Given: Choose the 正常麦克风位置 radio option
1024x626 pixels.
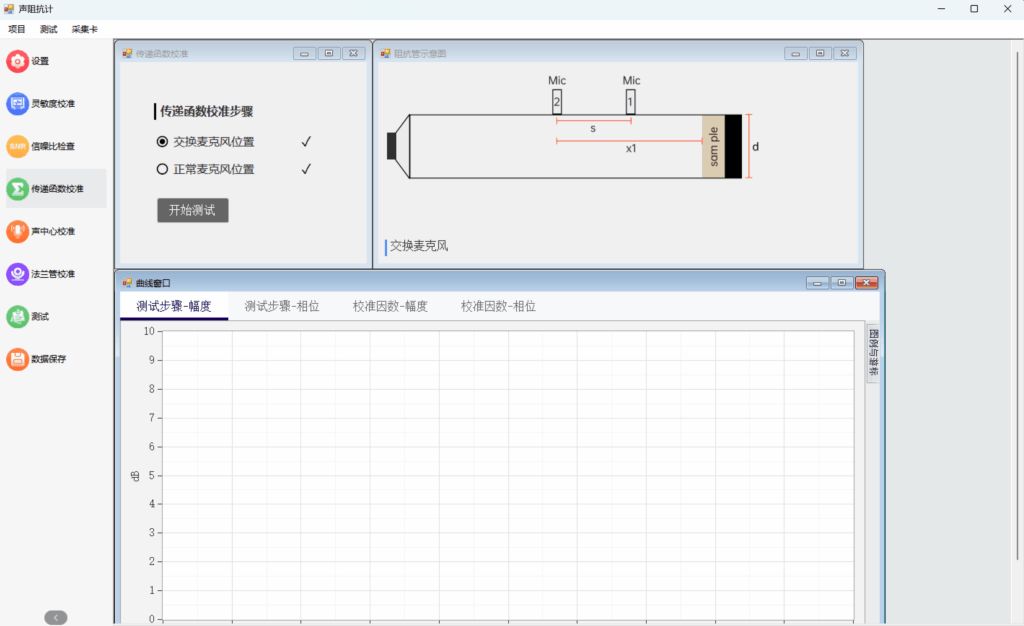Looking at the screenshot, I should click(x=162, y=169).
